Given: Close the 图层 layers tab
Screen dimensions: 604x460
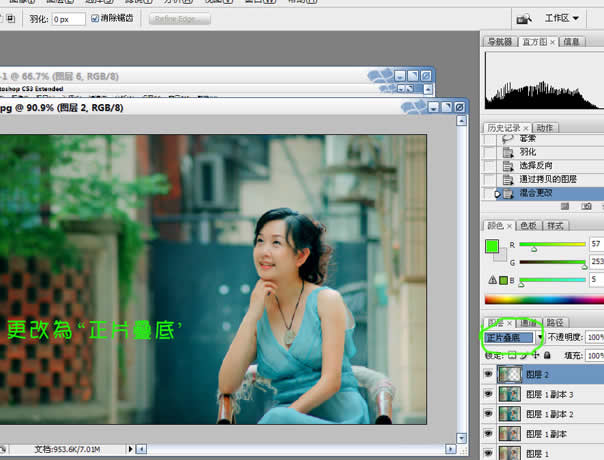Looking at the screenshot, I should (x=509, y=323).
